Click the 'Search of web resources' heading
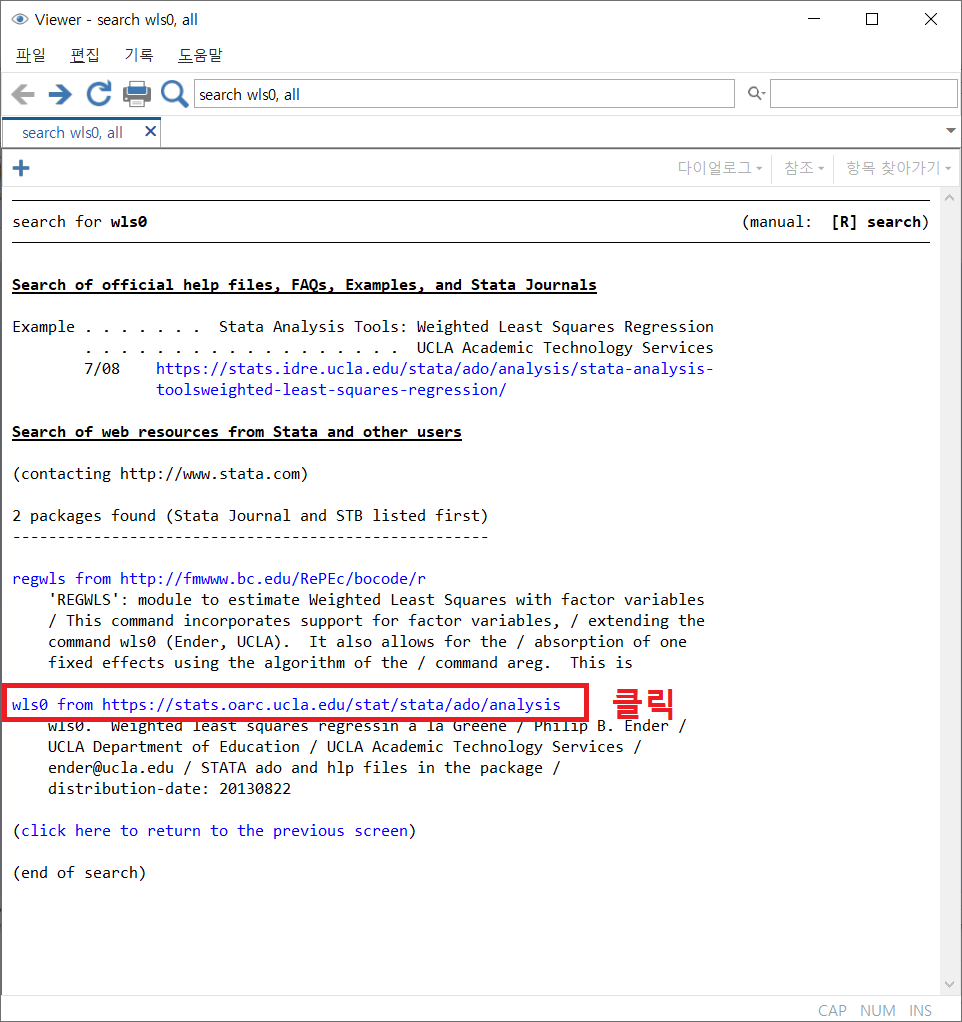This screenshot has width=962, height=1022. (x=237, y=432)
